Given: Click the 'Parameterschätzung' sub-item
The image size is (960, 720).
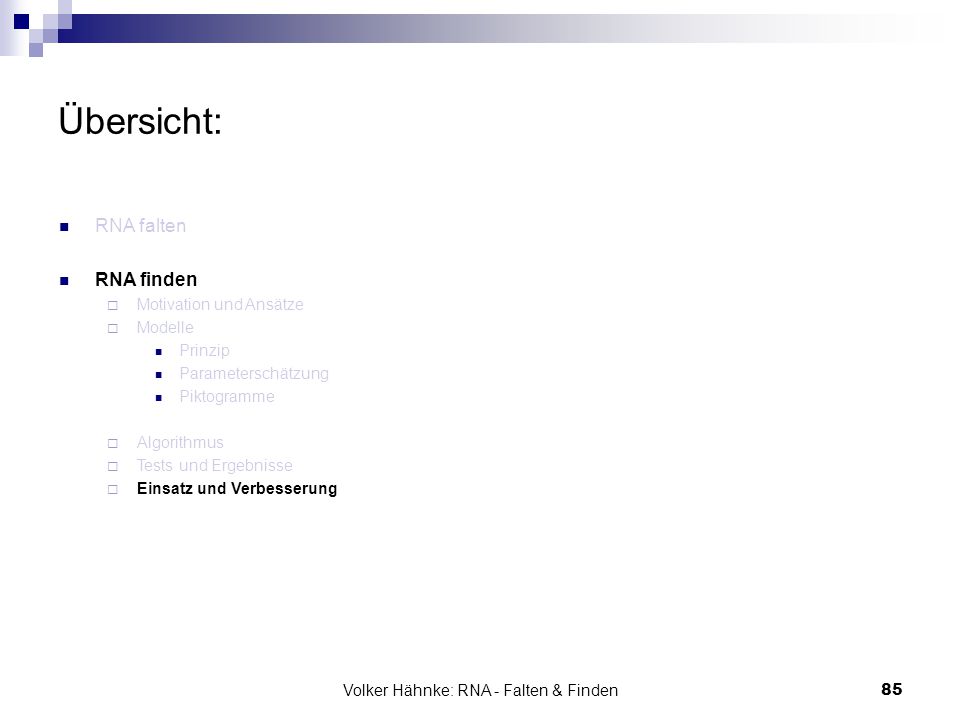Looking at the screenshot, I should [254, 373].
